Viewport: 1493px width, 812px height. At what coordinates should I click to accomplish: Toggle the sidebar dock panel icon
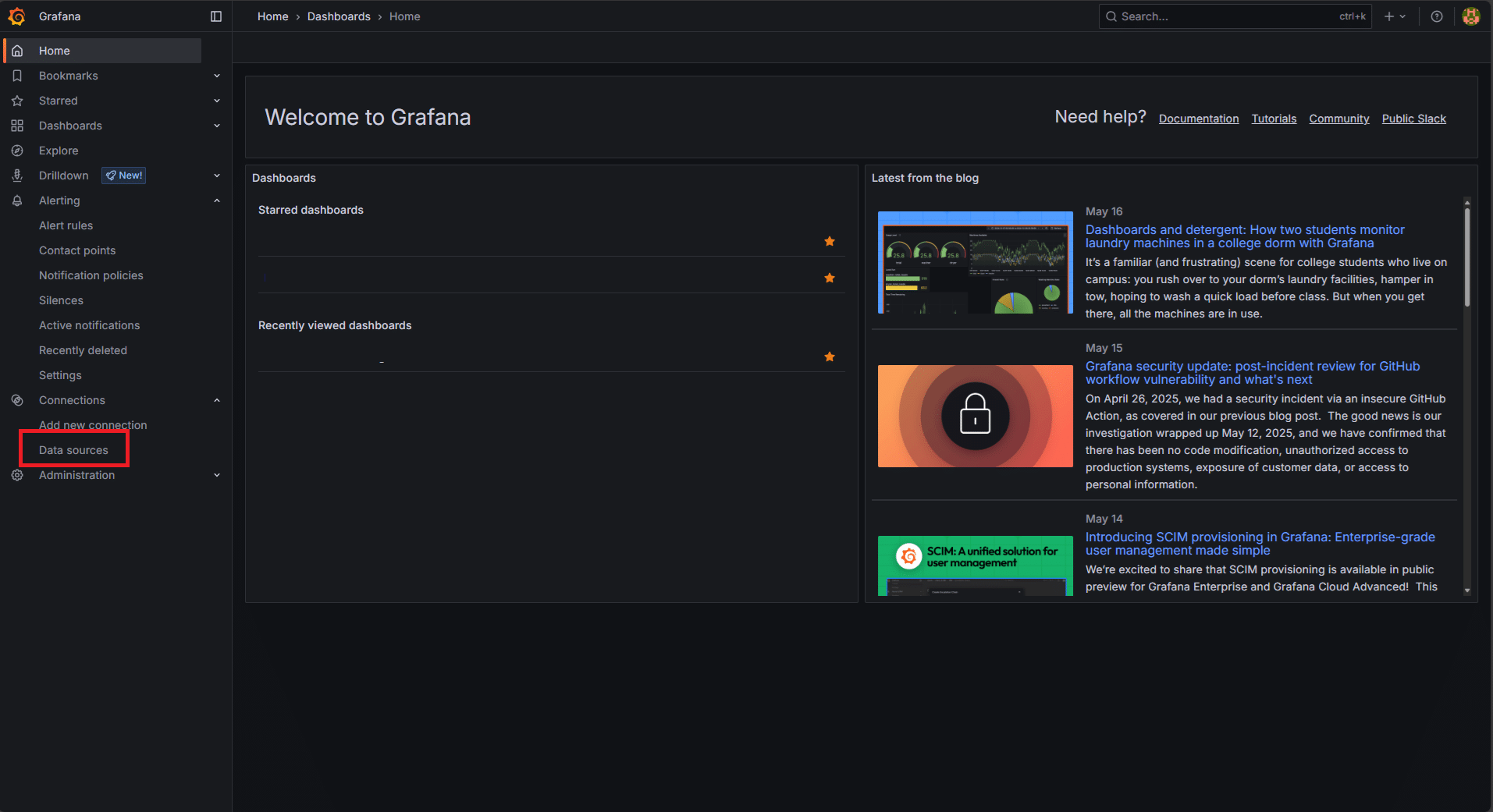click(x=216, y=16)
